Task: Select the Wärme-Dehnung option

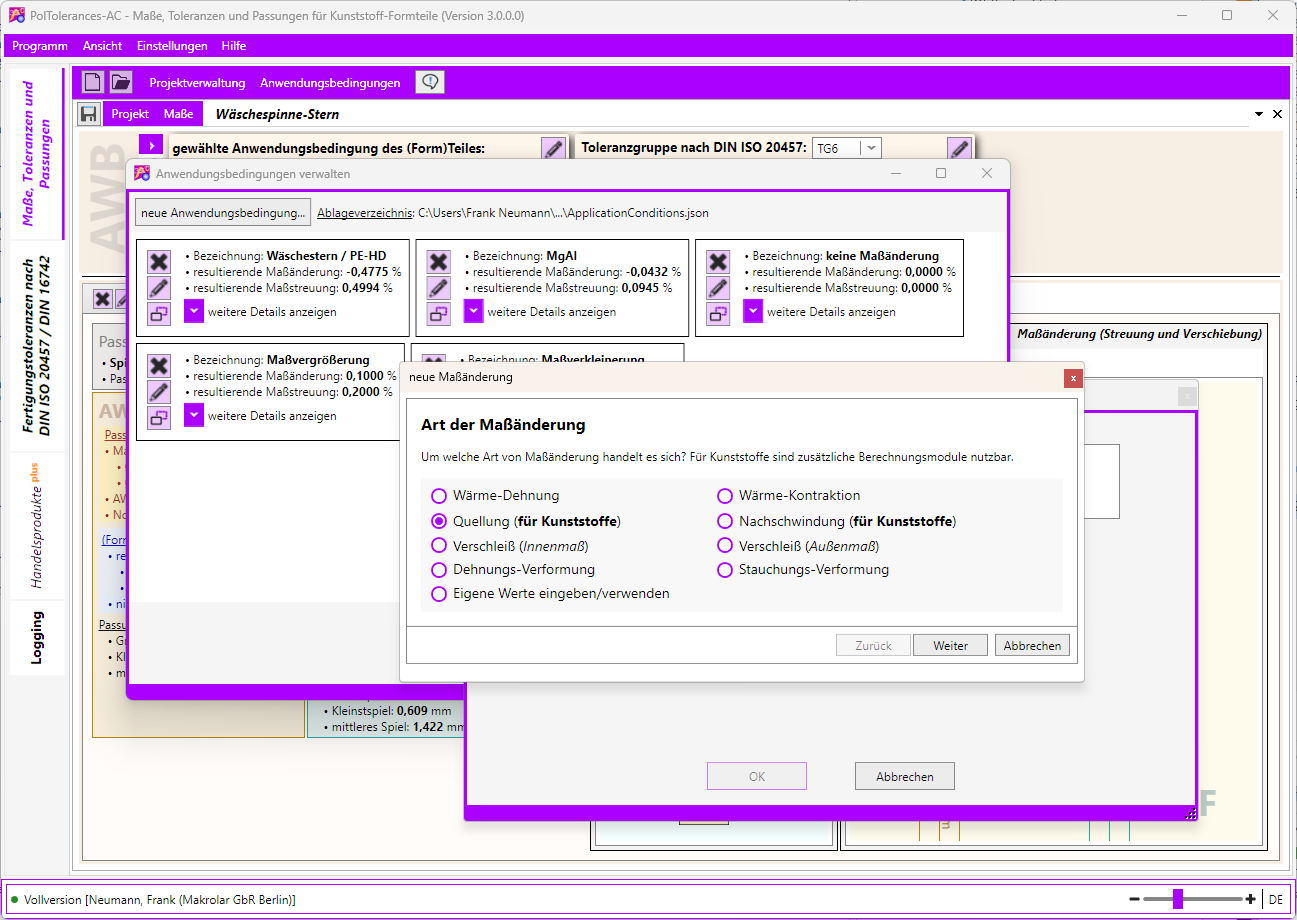Action: click(495, 496)
